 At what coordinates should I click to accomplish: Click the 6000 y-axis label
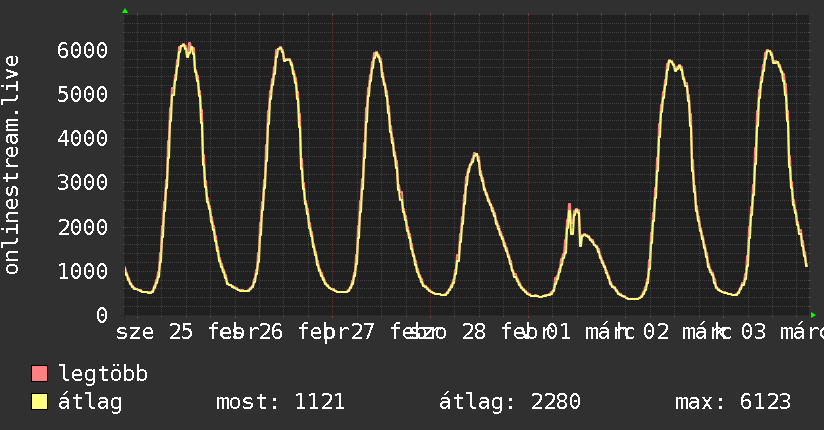pyautogui.click(x=83, y=50)
